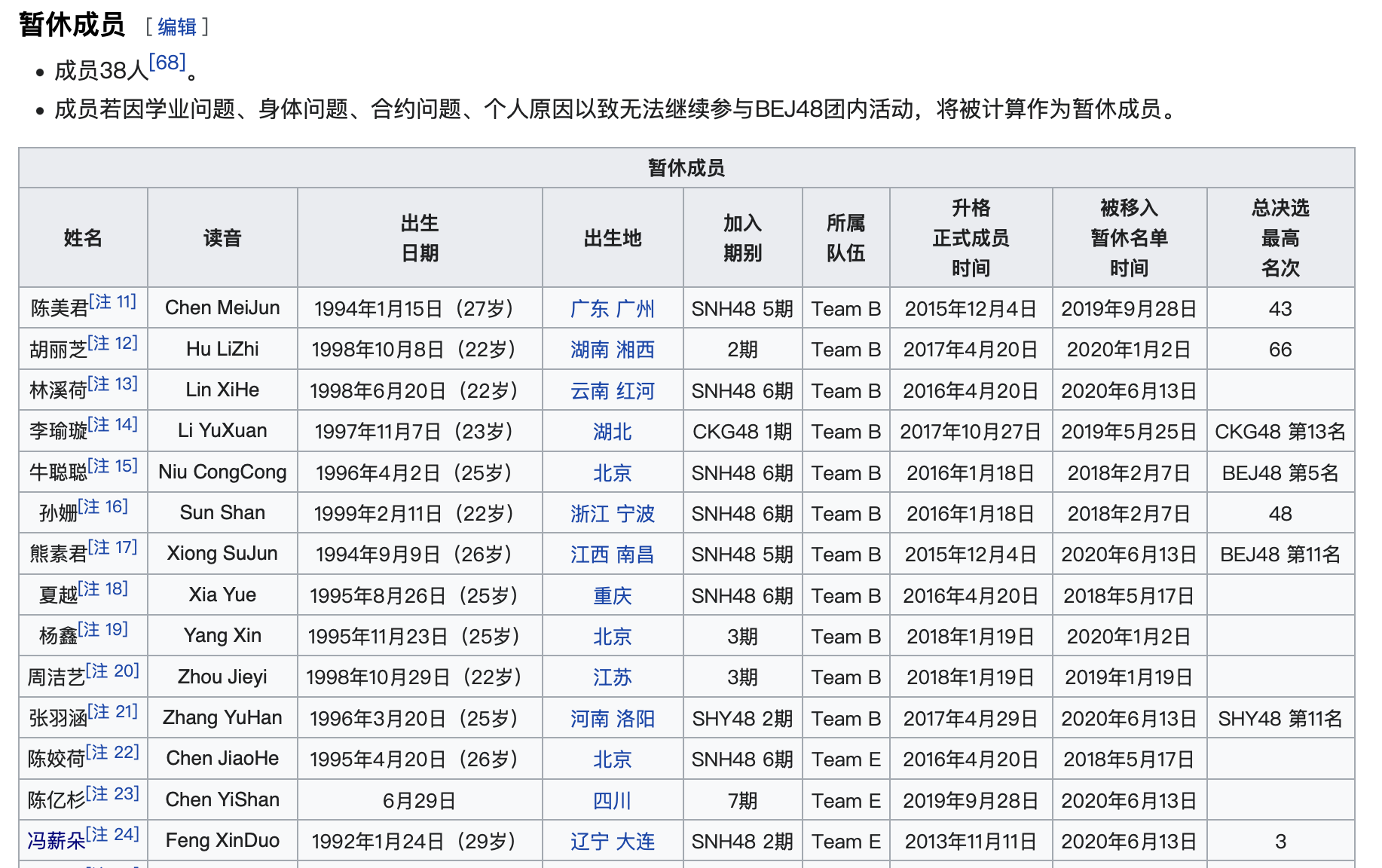Open footnote 注 18 next to 夏越
Screen dimensions: 1382x868
click(x=103, y=588)
